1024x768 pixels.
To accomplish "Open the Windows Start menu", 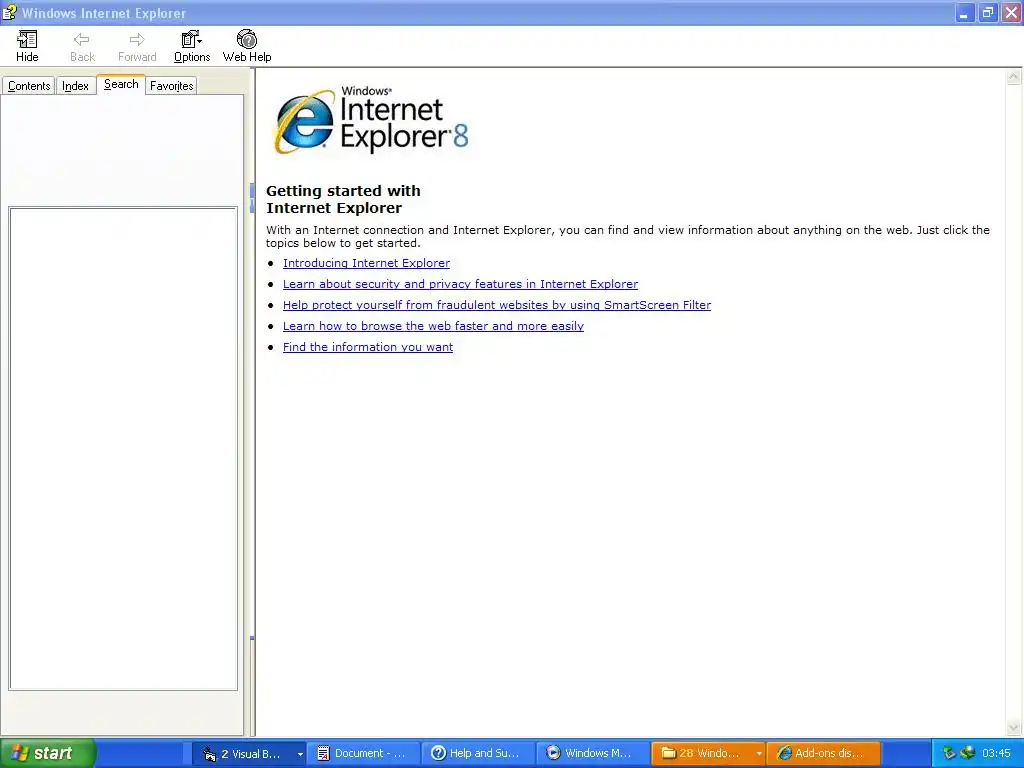I will coord(48,753).
